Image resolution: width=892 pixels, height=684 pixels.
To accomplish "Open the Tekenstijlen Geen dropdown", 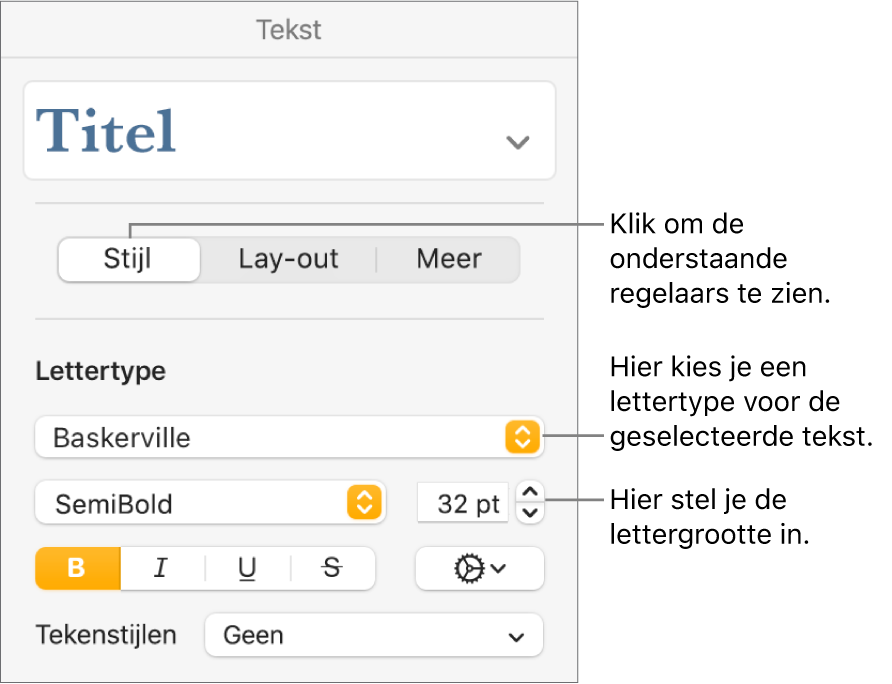I will pos(374,635).
